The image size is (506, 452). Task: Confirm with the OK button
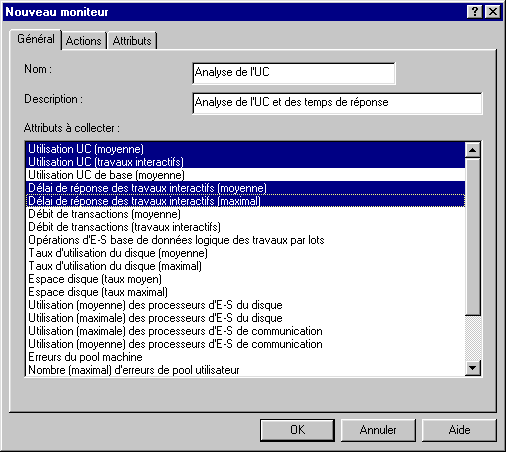(297, 430)
